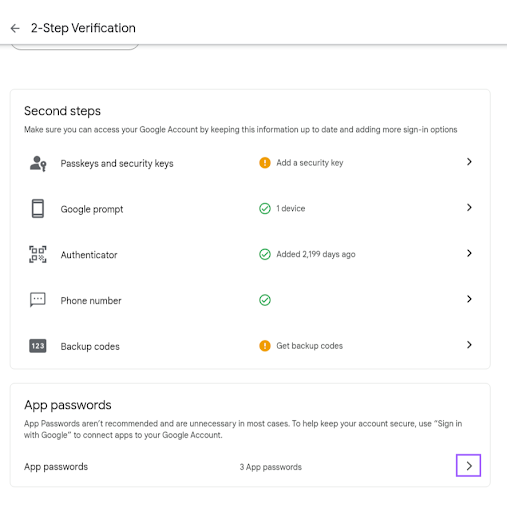This screenshot has width=507, height=512.
Task: Expand the Authenticator row chevron
Action: coord(469,253)
